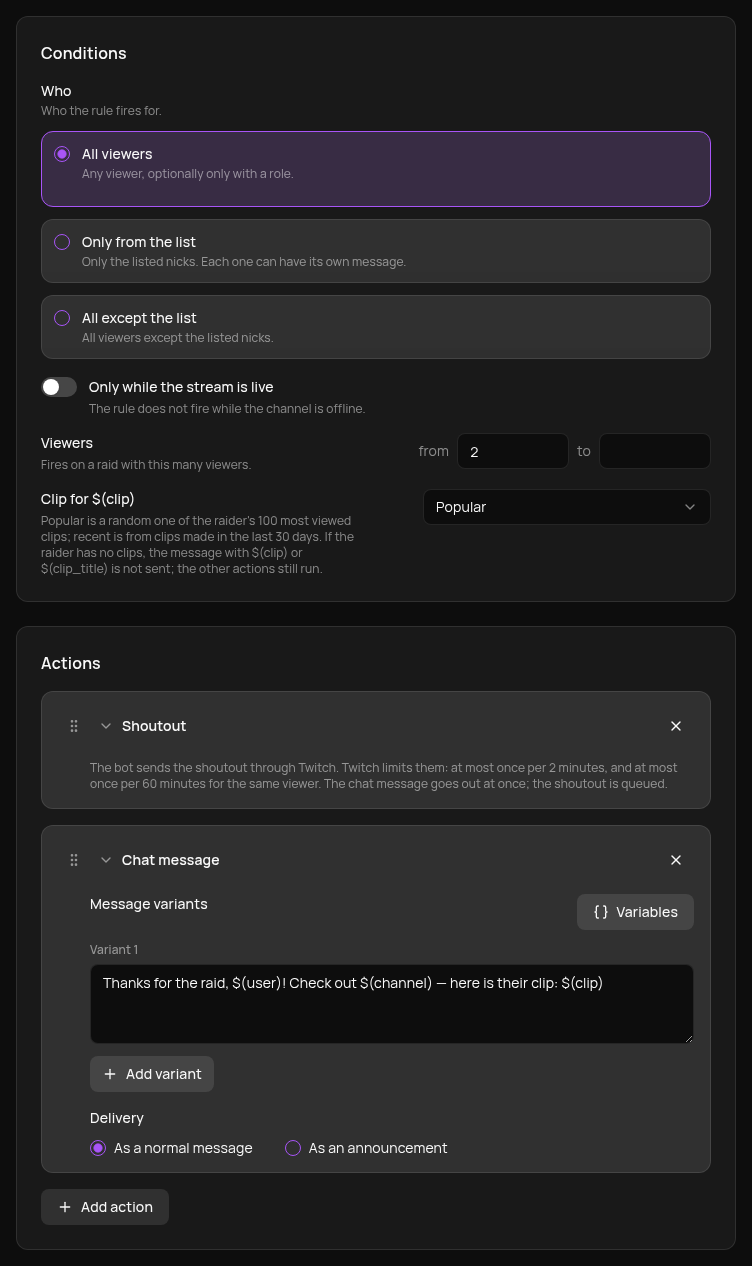Grab the Shoutout action drag handle

[x=74, y=726]
